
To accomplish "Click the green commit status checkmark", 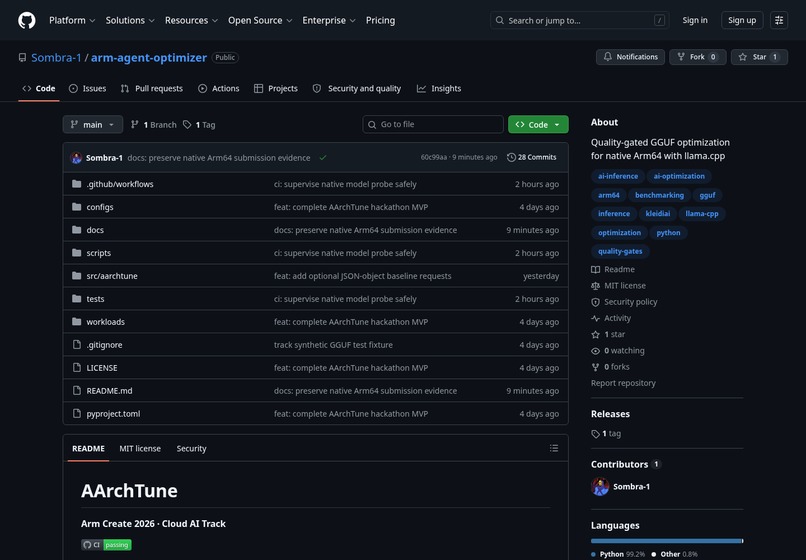I will [x=323, y=158].
